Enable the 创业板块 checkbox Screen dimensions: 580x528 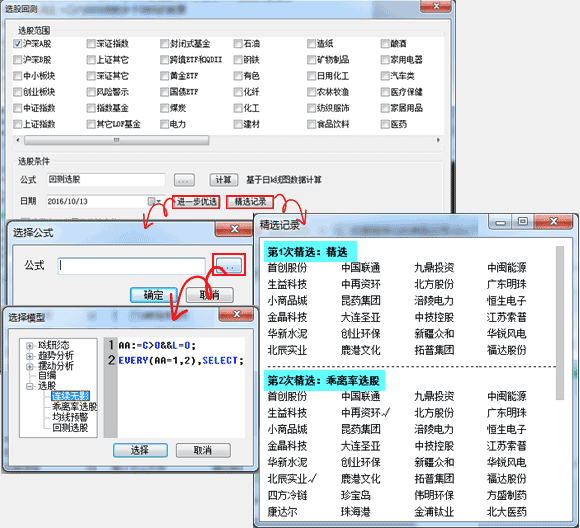[17, 92]
